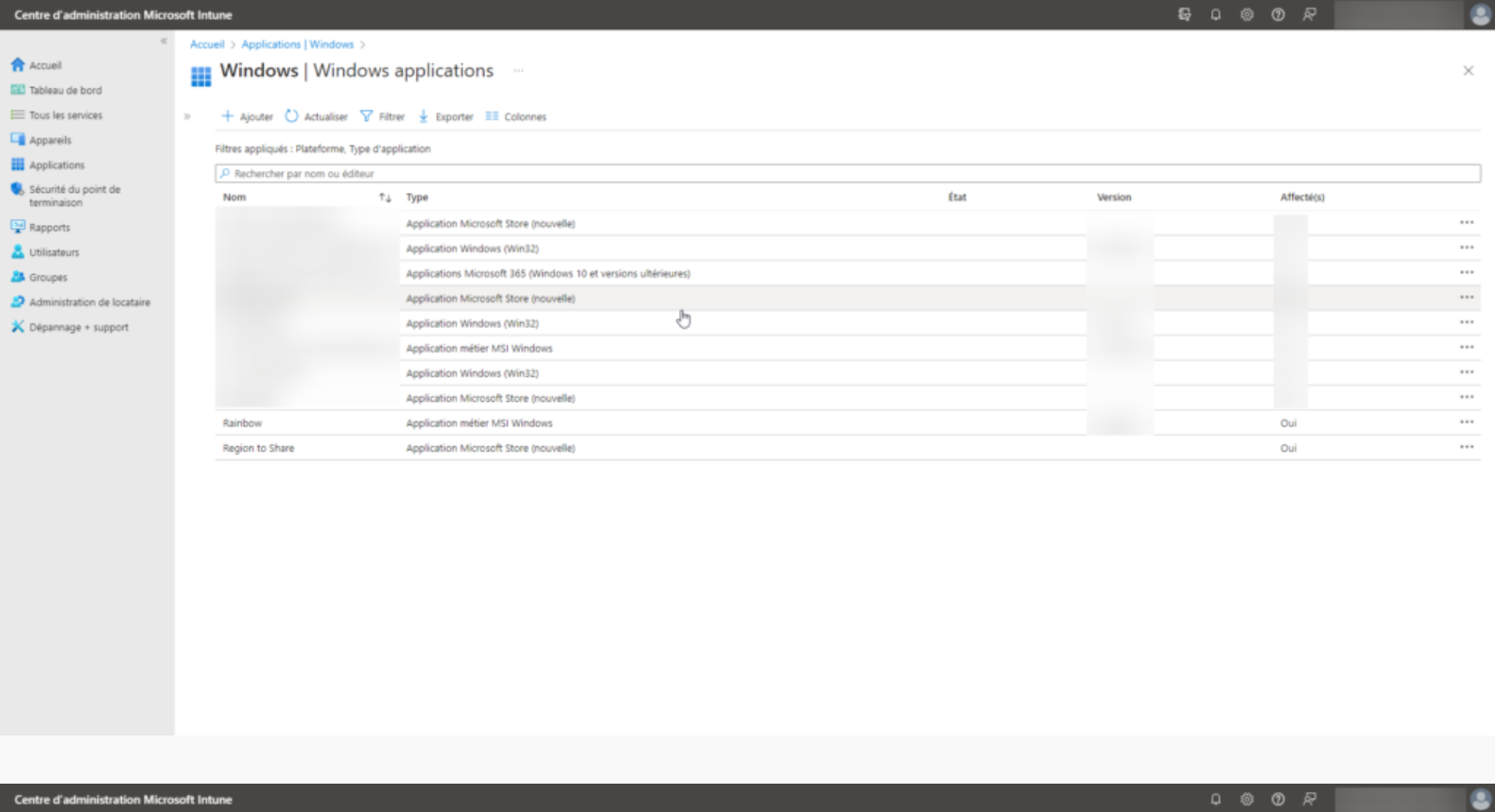1495x812 pixels.
Task: Open help question mark in top bar
Action: 1278,15
